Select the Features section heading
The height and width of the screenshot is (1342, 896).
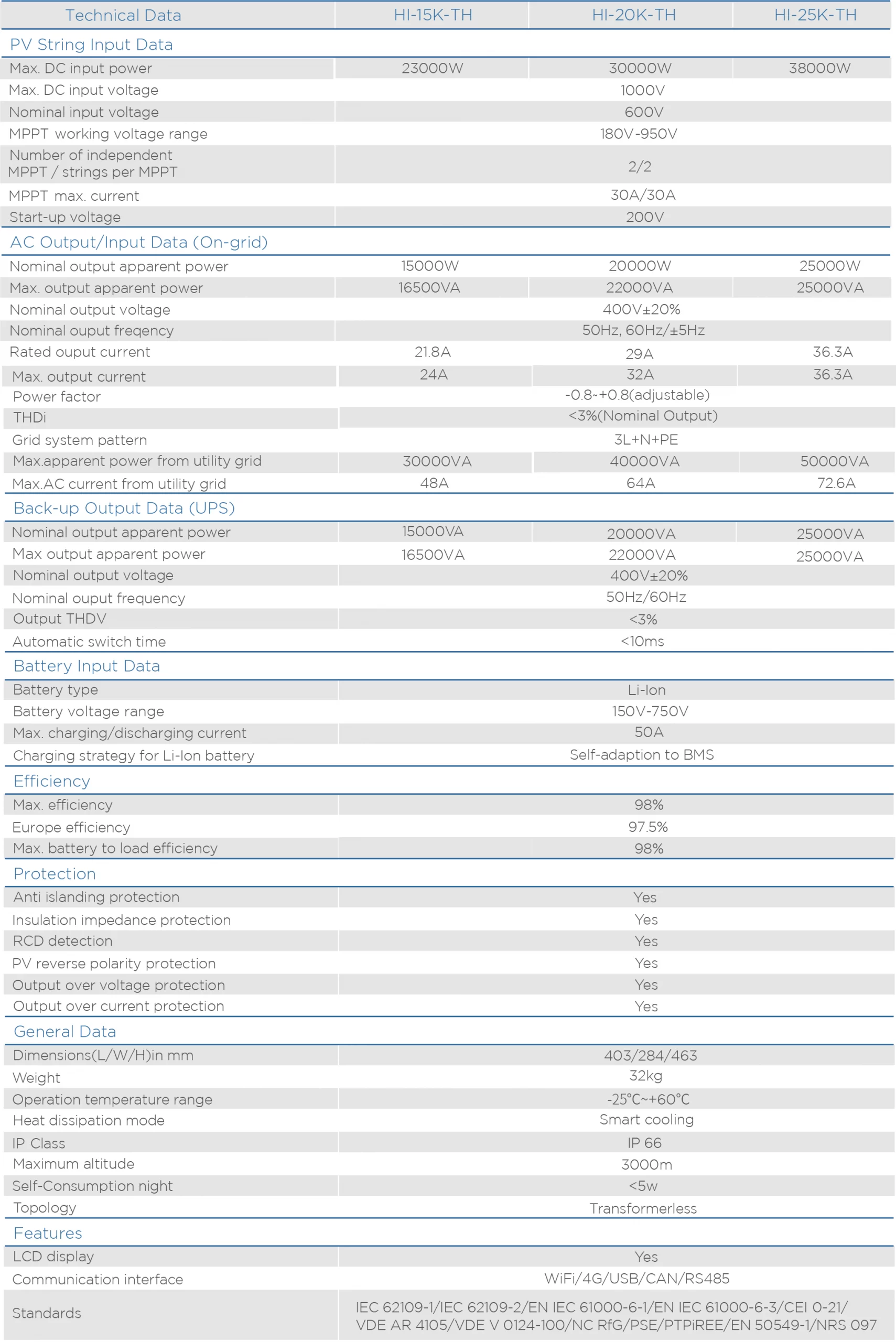click(x=48, y=1233)
